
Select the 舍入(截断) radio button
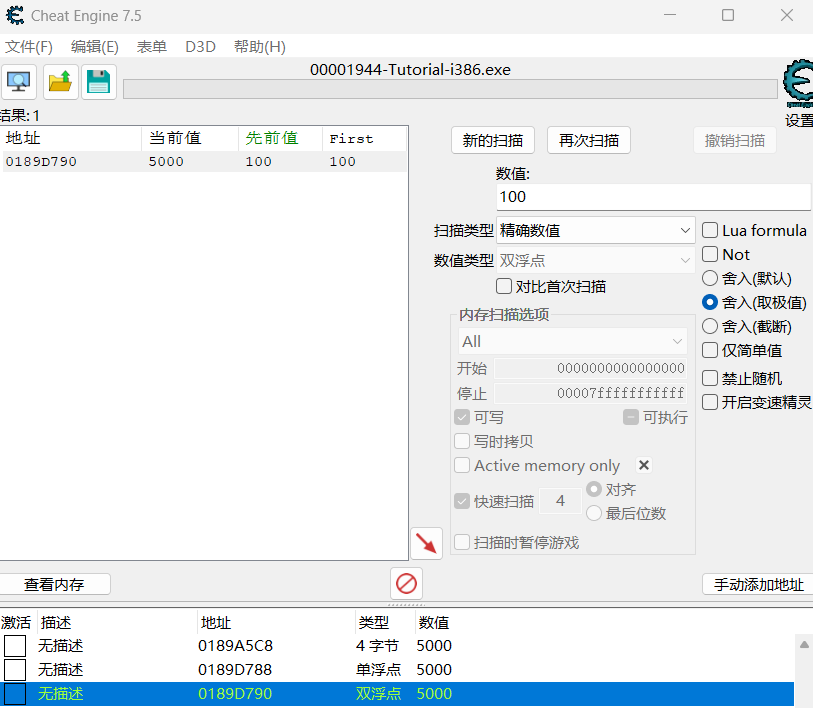coord(710,326)
